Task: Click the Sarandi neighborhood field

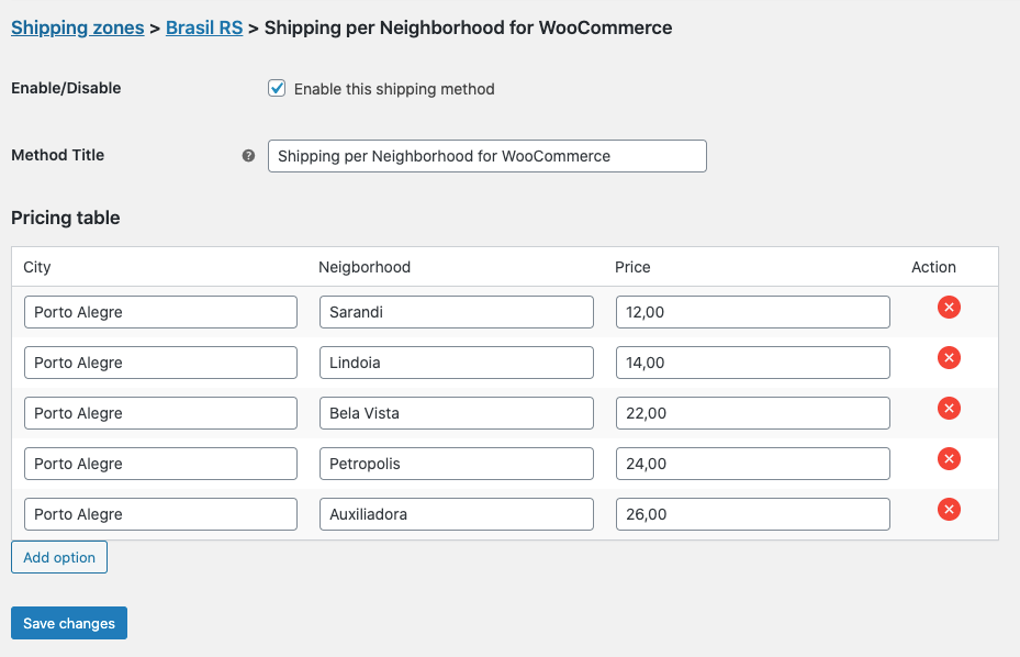Action: 455,312
